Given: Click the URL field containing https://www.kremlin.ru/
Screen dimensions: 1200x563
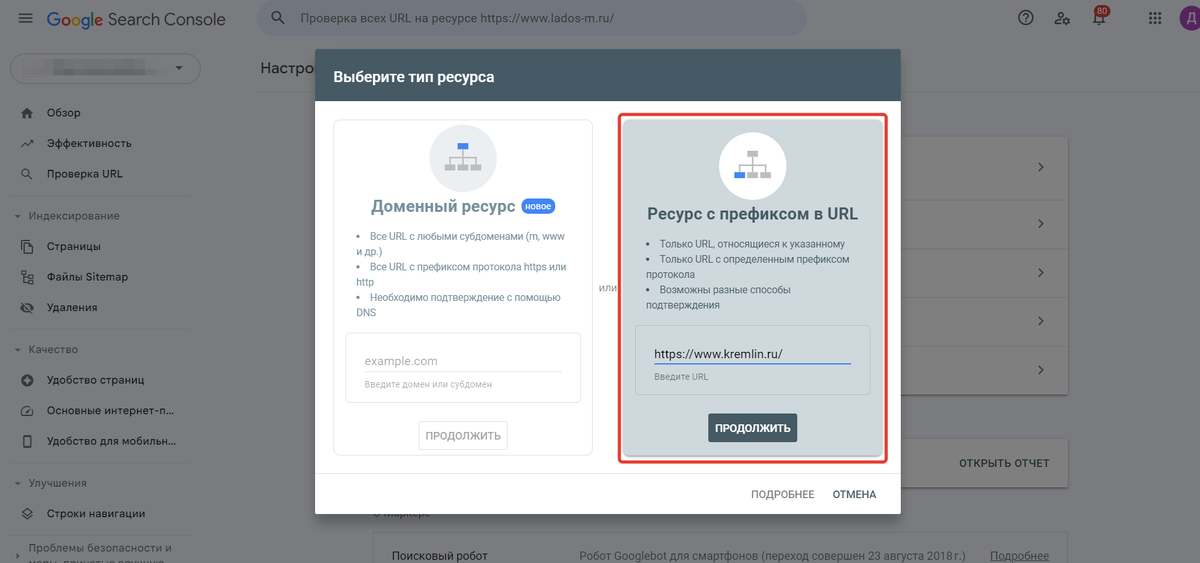Looking at the screenshot, I should click(753, 354).
